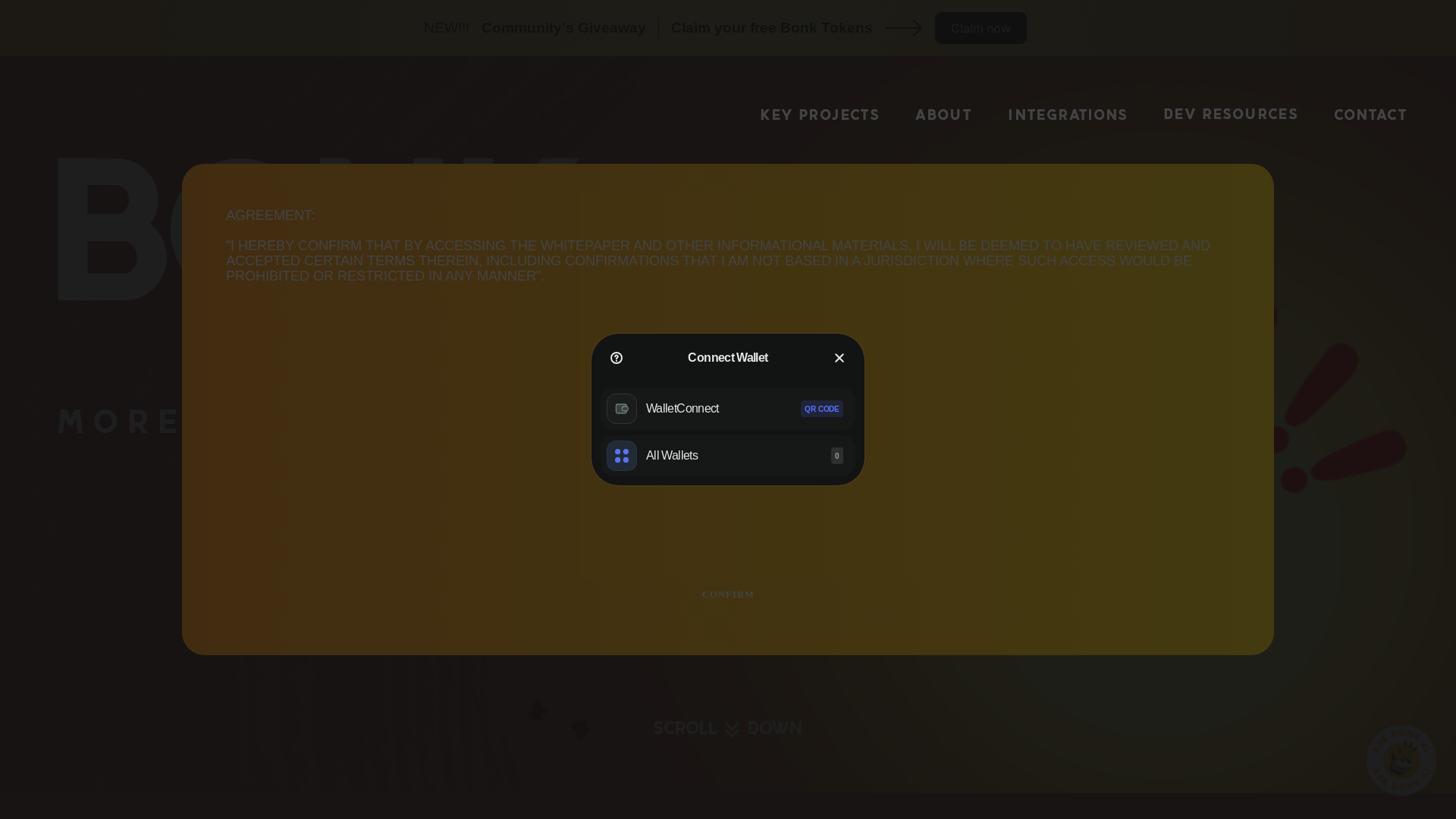Open the ABOUT menu item
The image size is (1456, 819).
point(943,115)
